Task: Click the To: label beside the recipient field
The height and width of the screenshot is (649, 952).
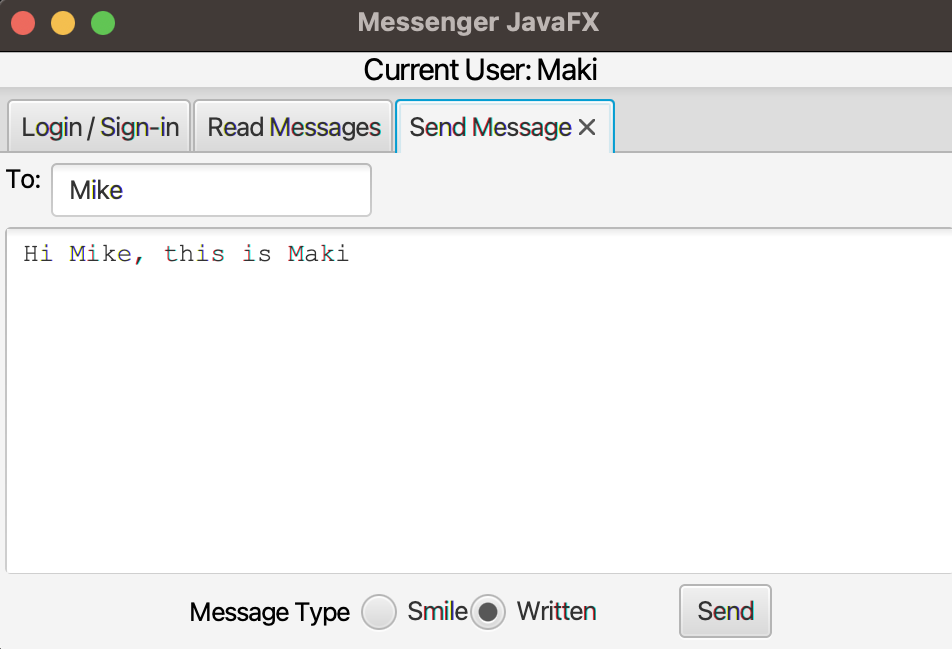Action: pos(22,180)
